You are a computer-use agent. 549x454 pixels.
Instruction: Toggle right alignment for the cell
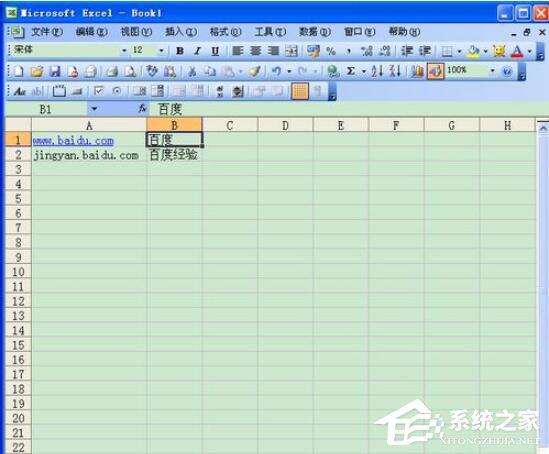pyautogui.click(x=273, y=51)
